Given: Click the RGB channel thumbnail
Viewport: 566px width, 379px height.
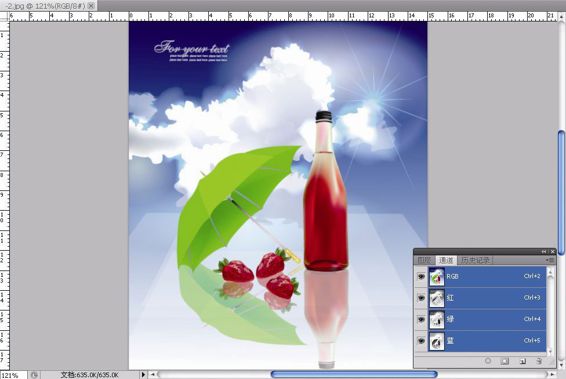Looking at the screenshot, I should point(436,276).
